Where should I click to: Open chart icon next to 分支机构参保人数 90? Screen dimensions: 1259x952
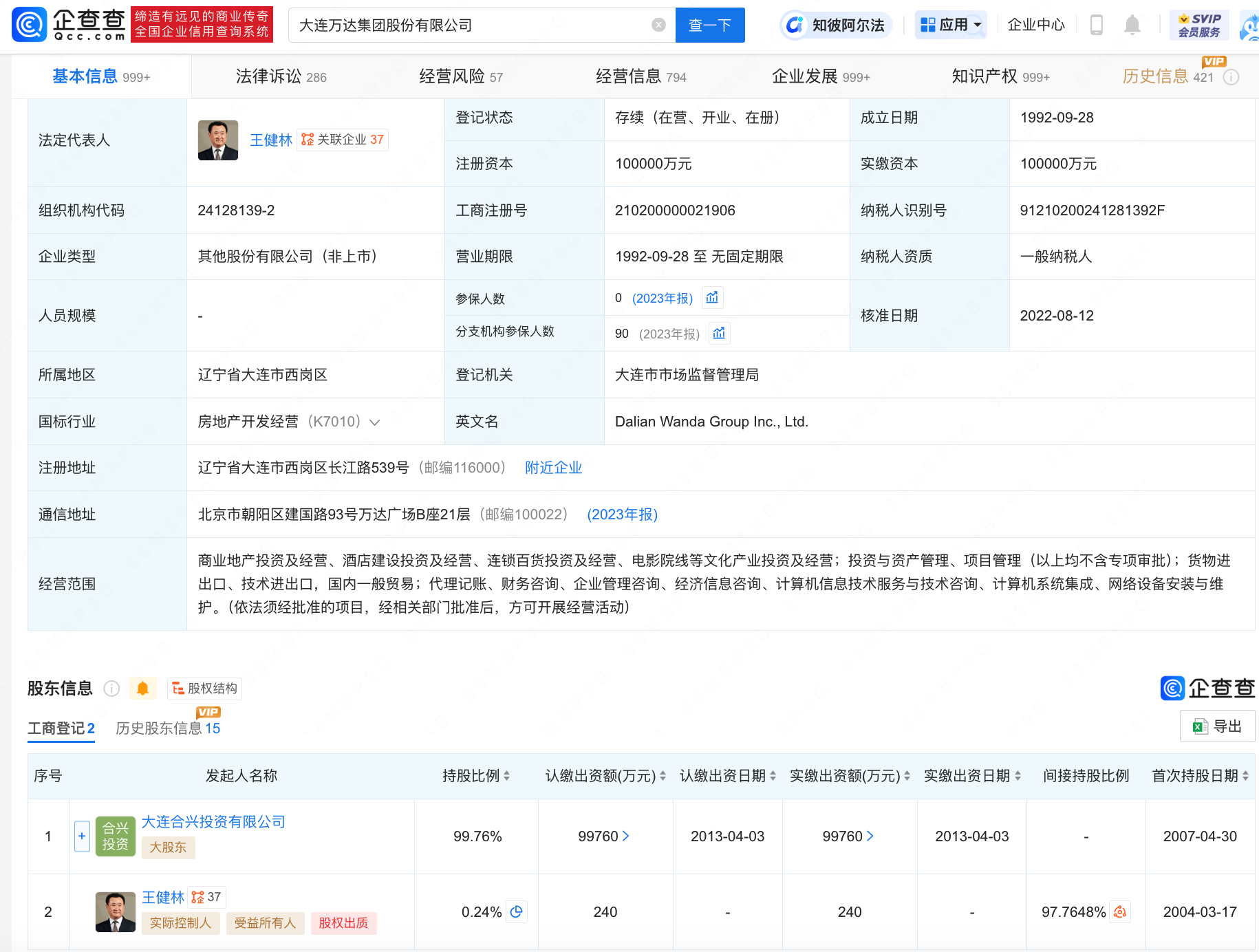(719, 334)
